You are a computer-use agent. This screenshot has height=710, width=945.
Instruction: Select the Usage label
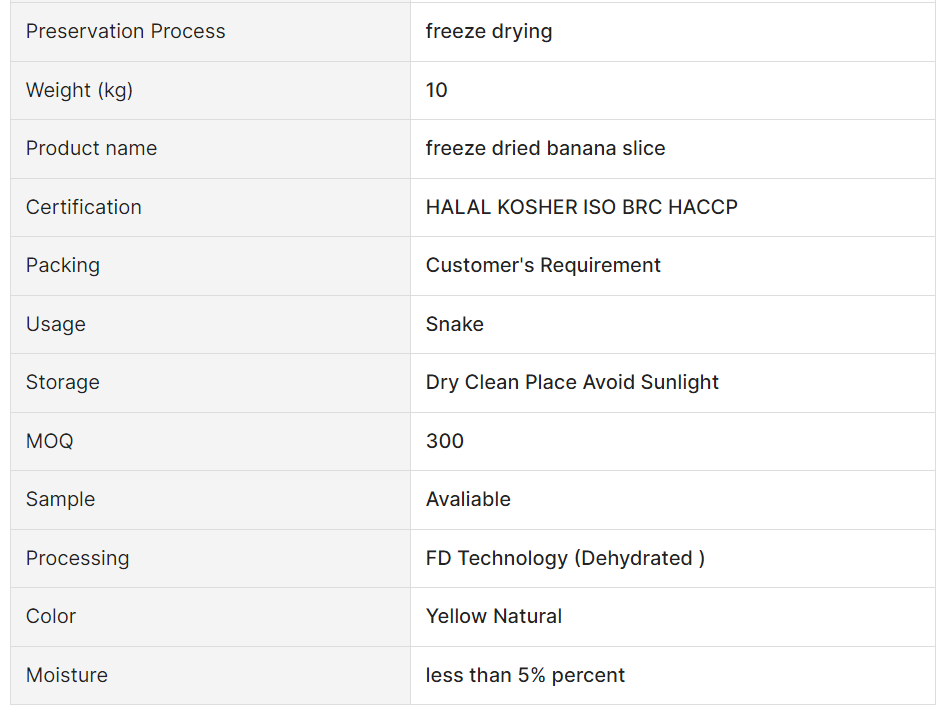coord(56,324)
